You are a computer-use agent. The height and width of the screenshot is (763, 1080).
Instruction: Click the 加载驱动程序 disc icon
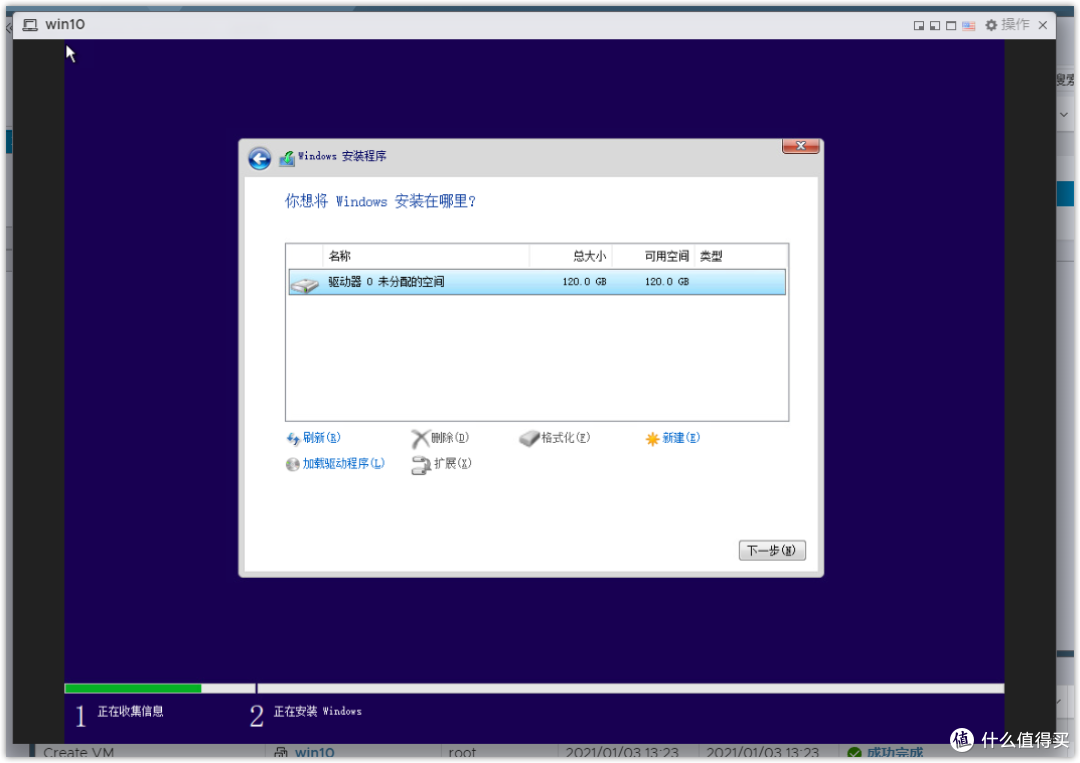(293, 464)
